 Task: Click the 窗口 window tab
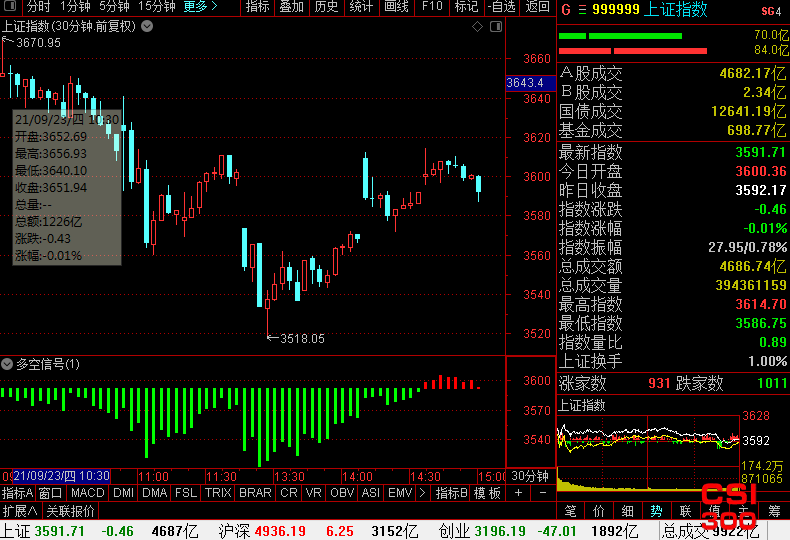[50, 493]
